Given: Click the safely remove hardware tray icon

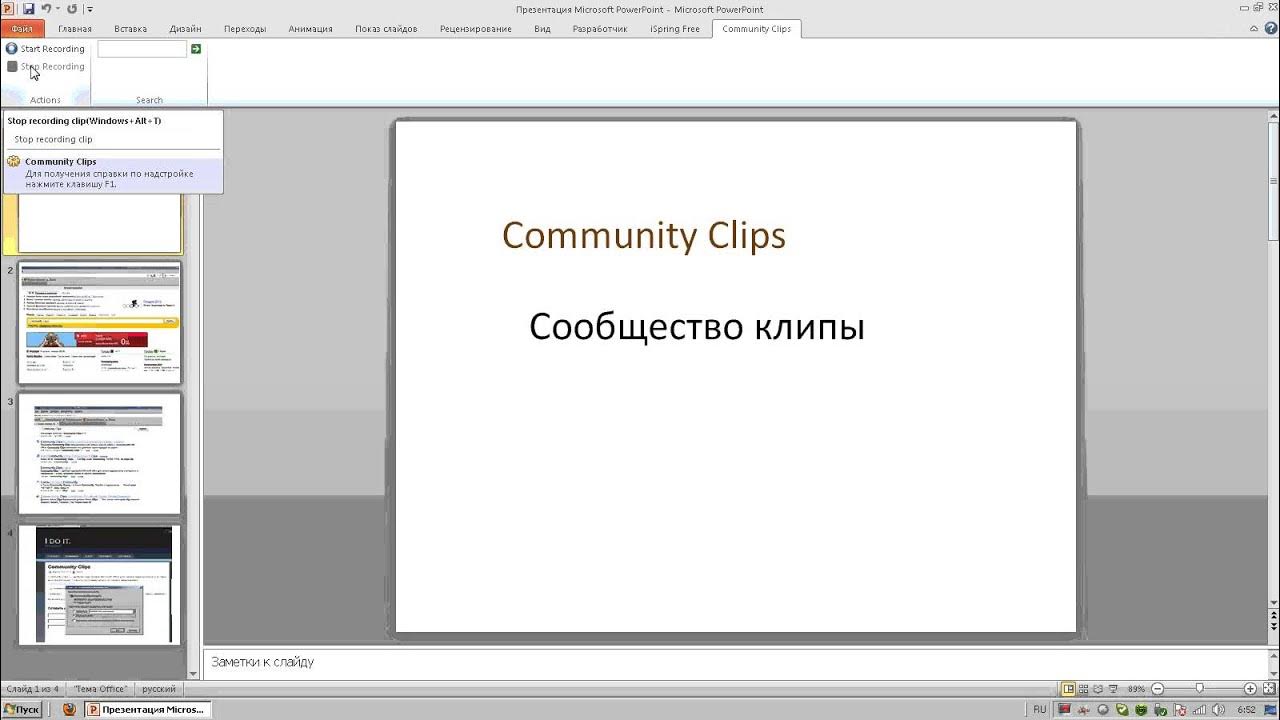Looking at the screenshot, I should (x=1161, y=709).
